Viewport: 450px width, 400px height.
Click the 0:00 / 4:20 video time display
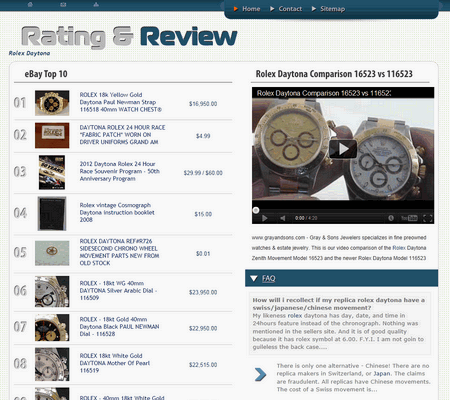tap(306, 218)
